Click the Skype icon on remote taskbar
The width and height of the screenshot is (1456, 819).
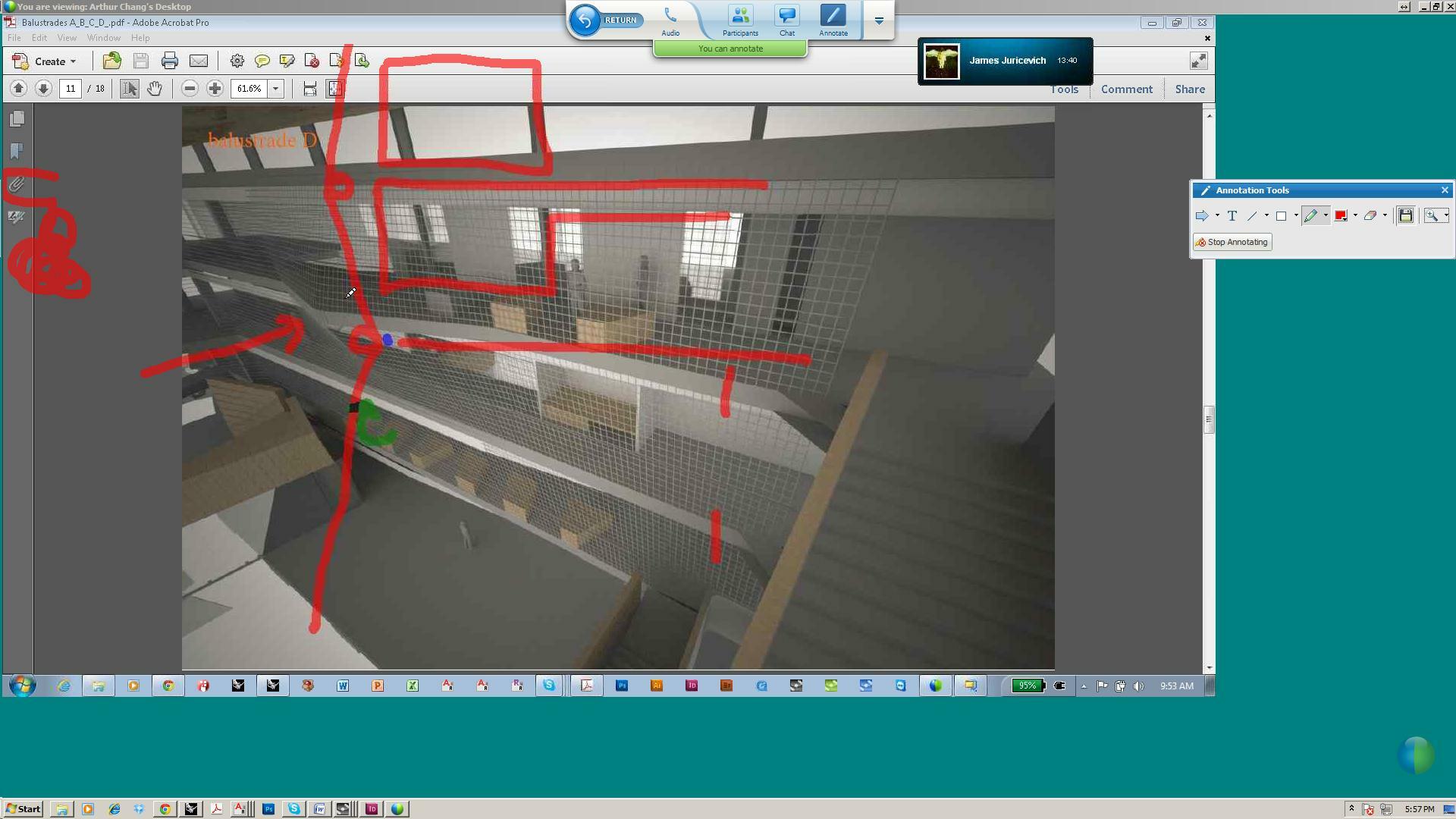549,686
